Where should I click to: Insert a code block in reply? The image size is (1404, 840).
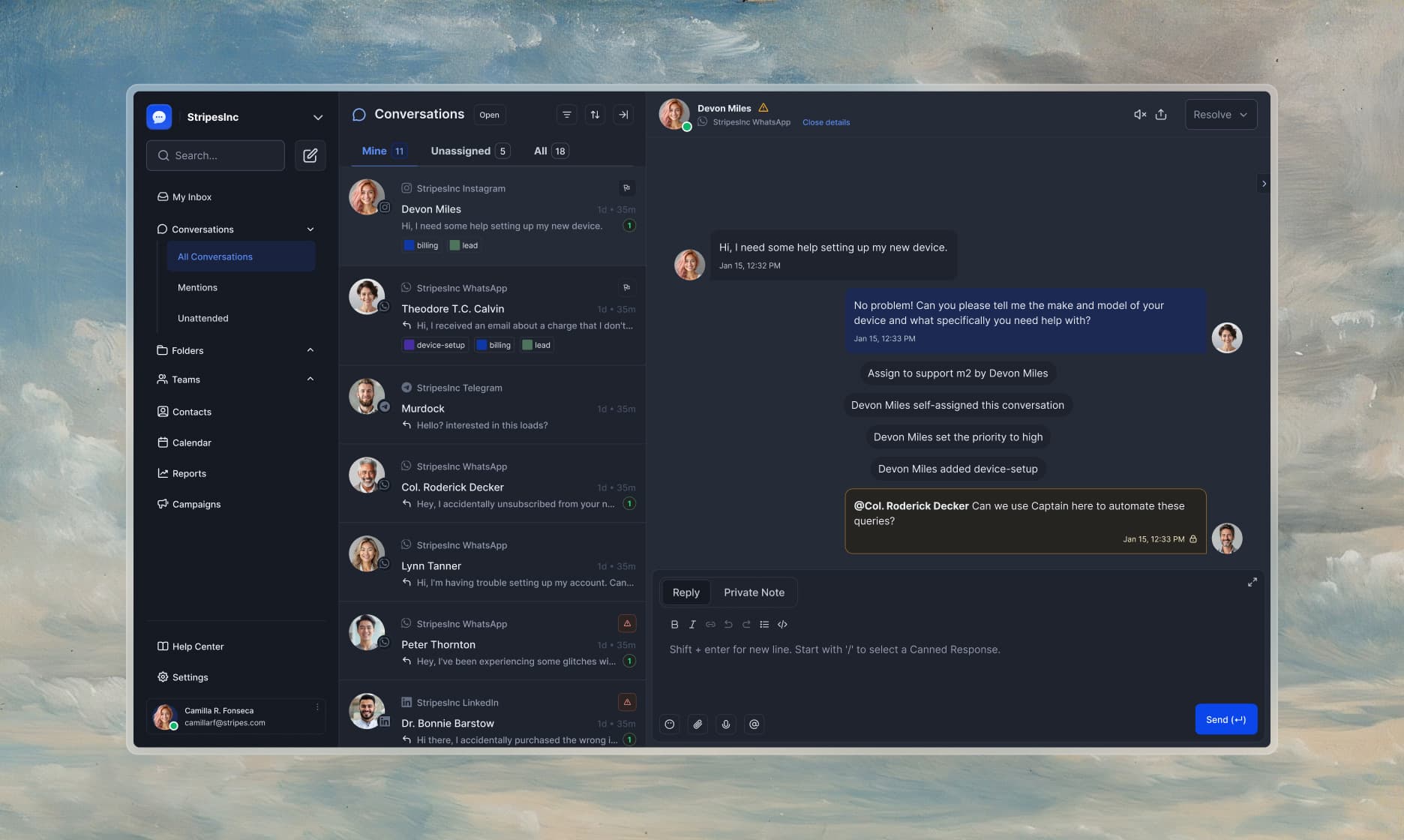click(782, 624)
